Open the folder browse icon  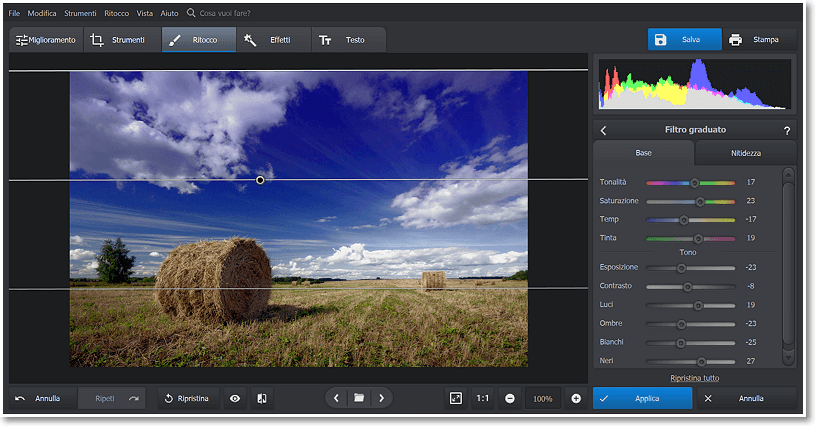pos(359,398)
